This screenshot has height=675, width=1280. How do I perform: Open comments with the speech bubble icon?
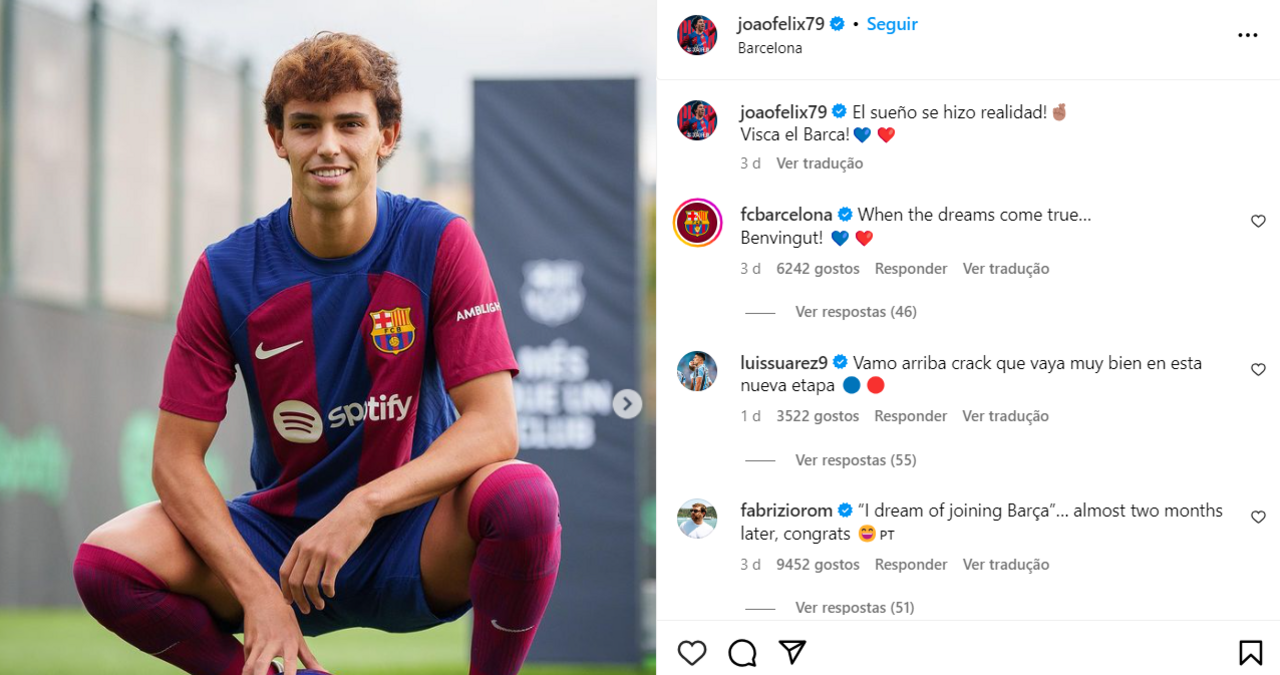click(x=742, y=653)
